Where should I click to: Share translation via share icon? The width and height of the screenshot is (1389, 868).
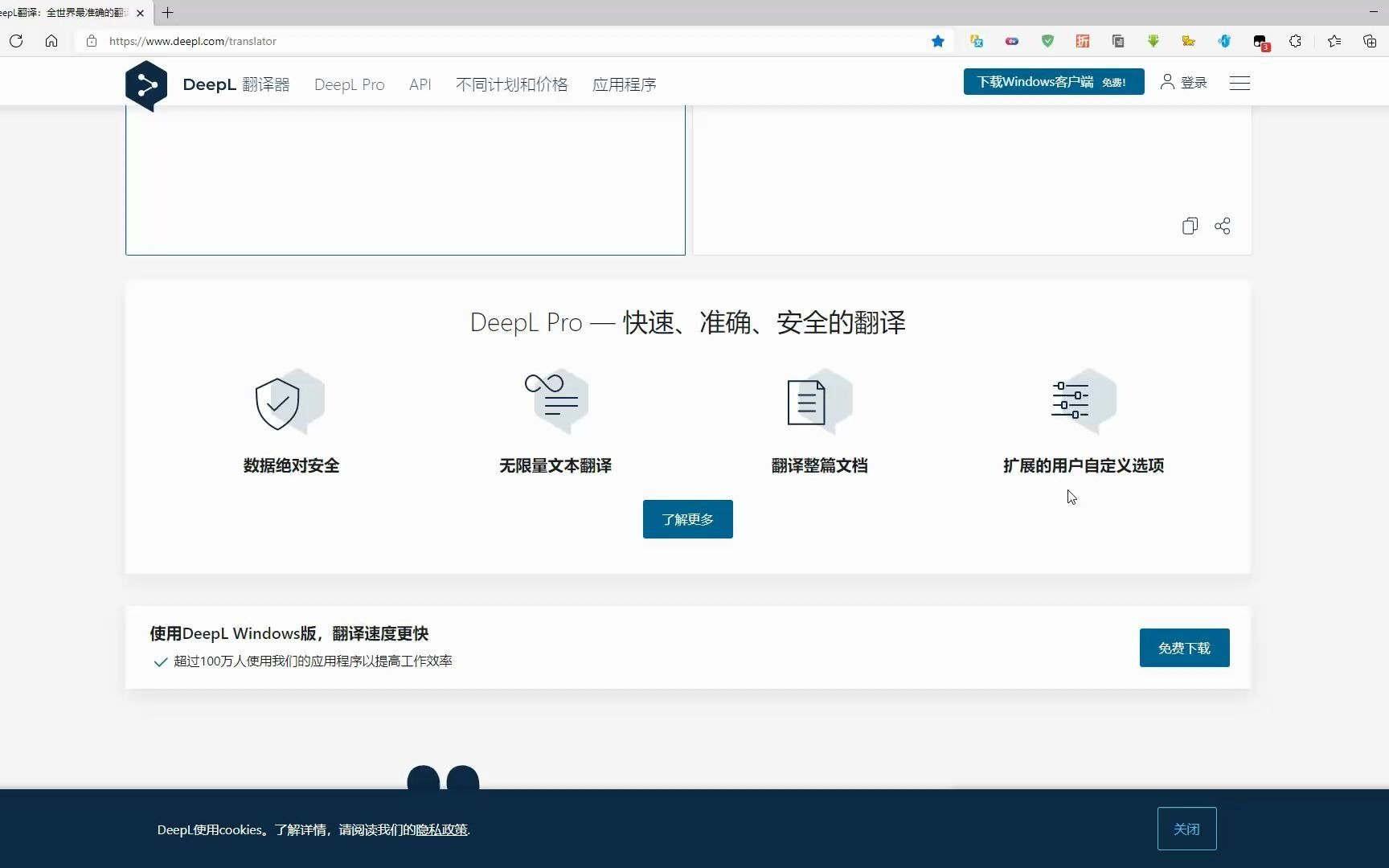(x=1223, y=226)
